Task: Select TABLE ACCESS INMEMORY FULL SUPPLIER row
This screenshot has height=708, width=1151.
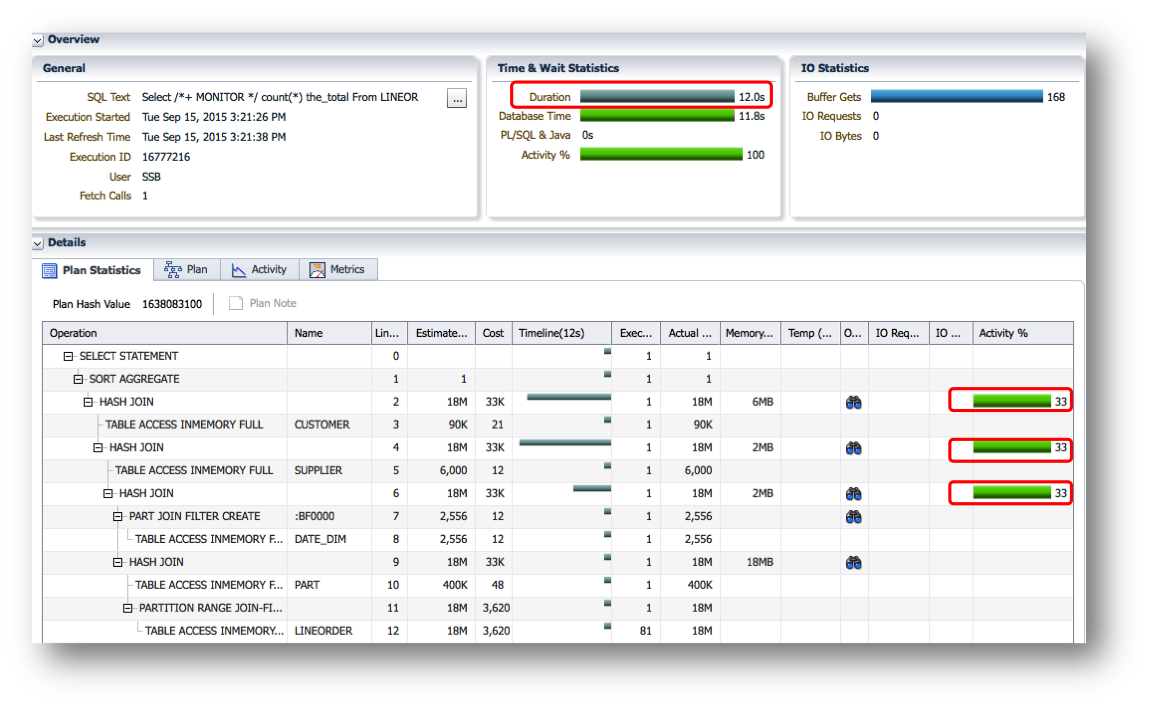Action: [558, 470]
